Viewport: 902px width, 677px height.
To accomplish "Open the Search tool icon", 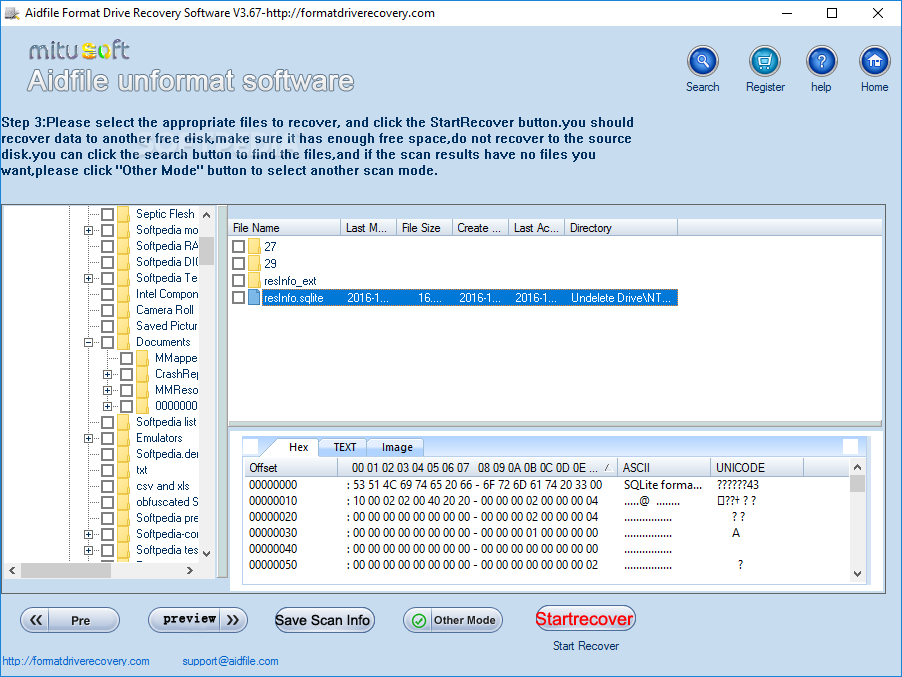I will (702, 61).
